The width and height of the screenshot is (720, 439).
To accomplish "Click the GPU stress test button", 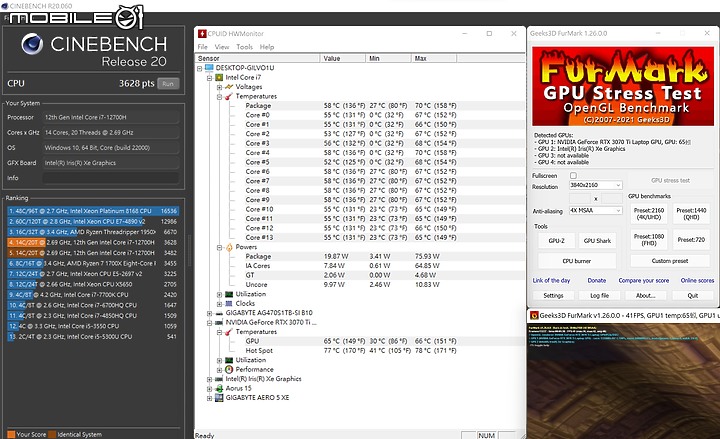I will pyautogui.click(x=670, y=180).
